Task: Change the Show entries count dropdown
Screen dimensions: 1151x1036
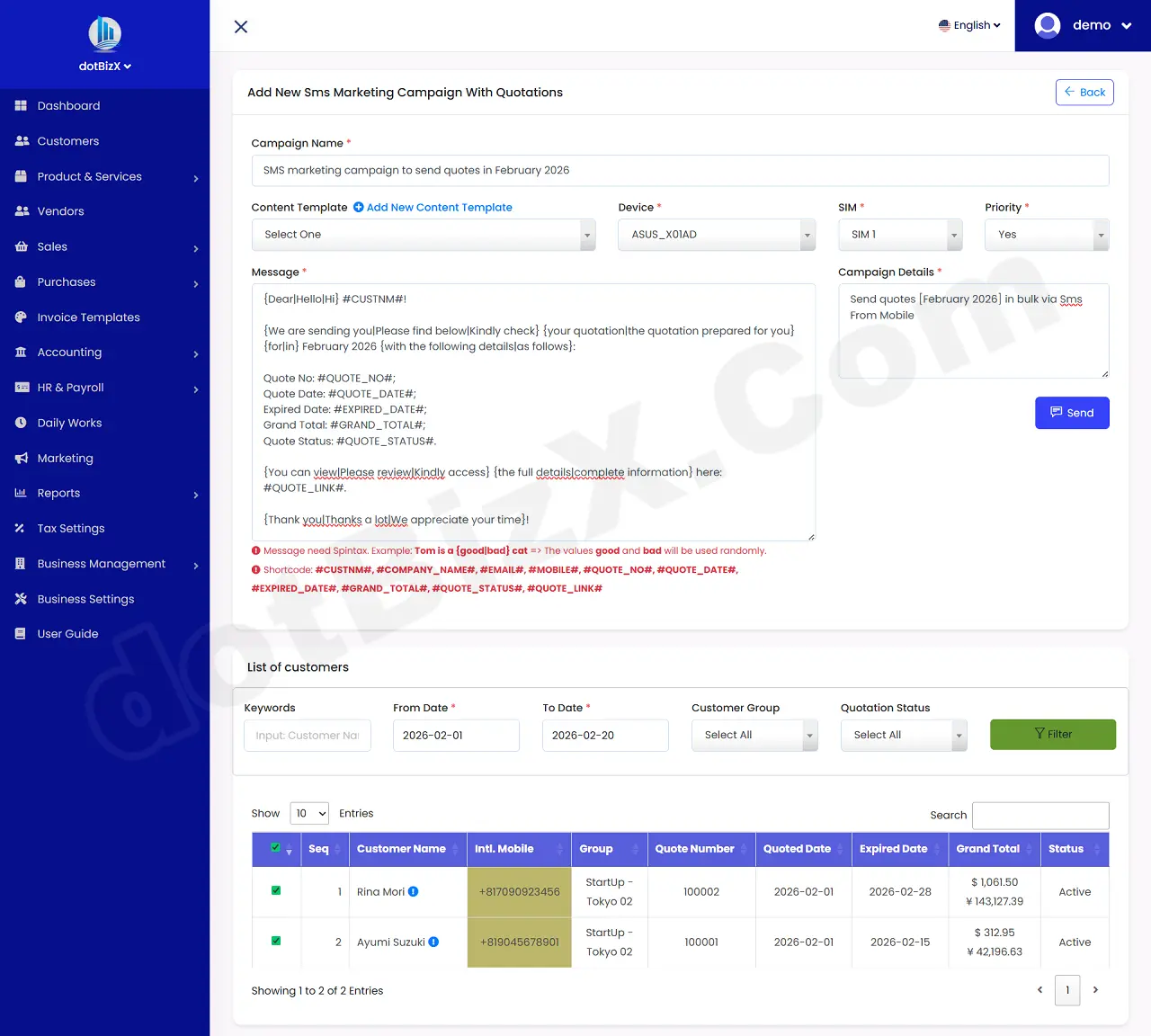Action: coord(309,813)
